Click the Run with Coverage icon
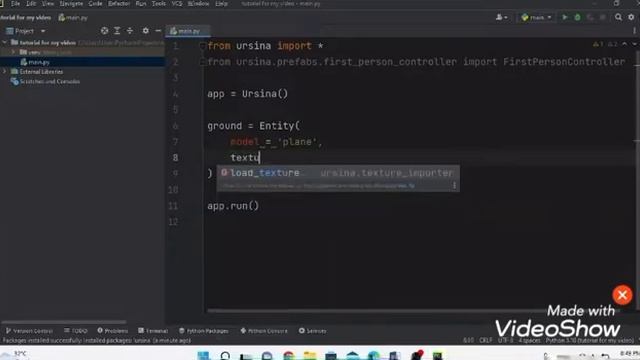The image size is (640, 360). point(590,18)
